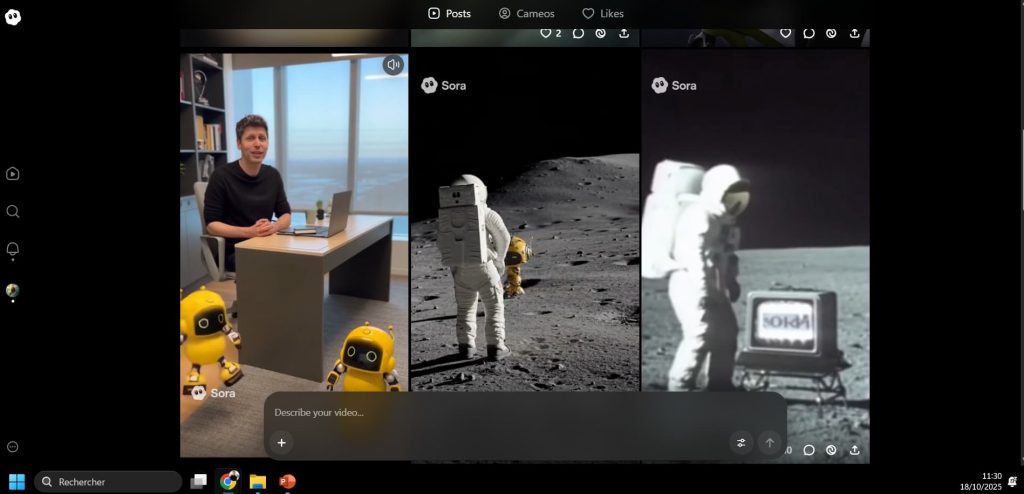The image size is (1024, 494).
Task: Open search in the left sidebar
Action: click(x=13, y=212)
